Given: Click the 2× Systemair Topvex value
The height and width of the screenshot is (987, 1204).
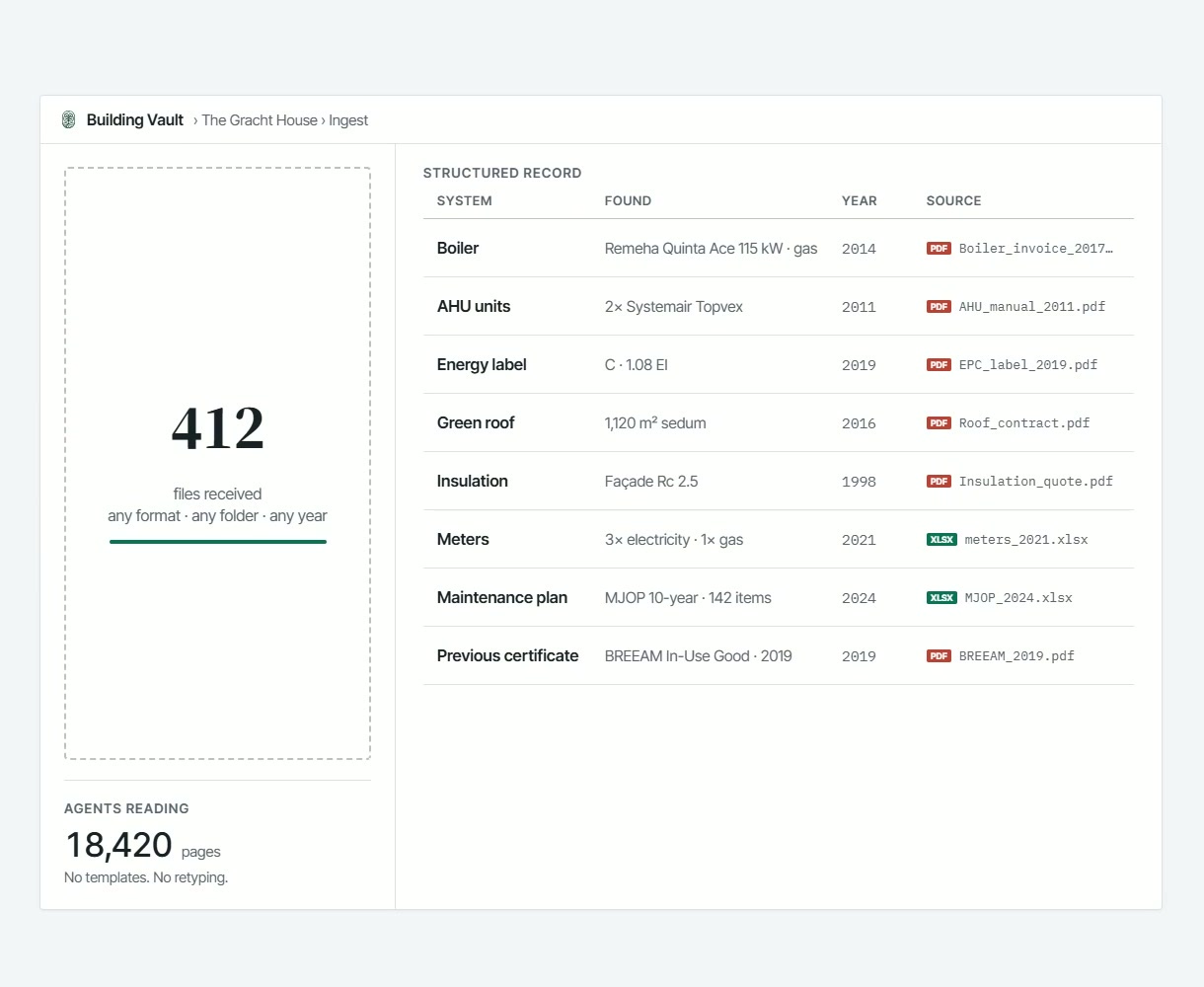Looking at the screenshot, I should click(674, 307).
